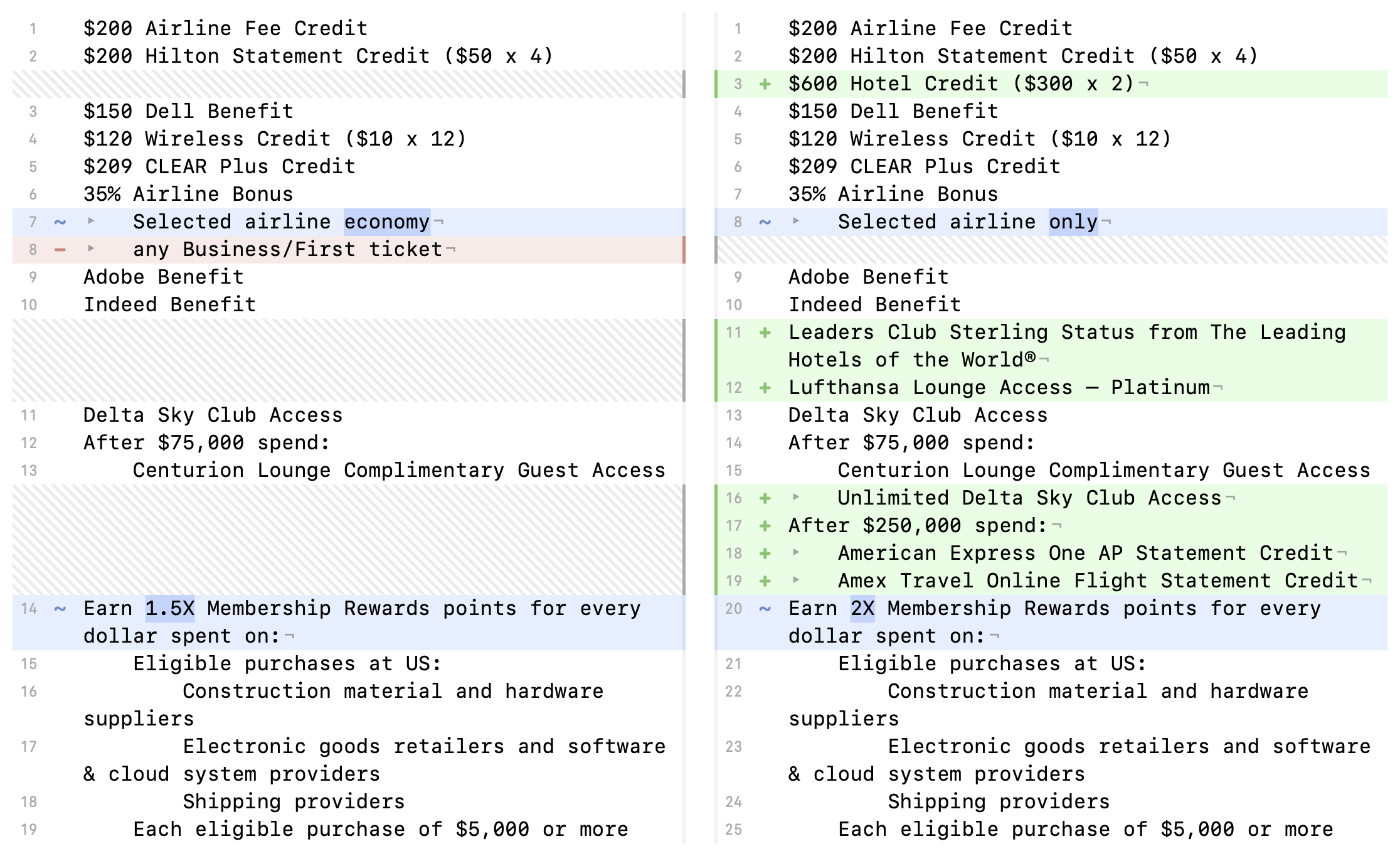Click the highlighted '2X' text in right pane
1400x856 pixels.
pos(862,609)
